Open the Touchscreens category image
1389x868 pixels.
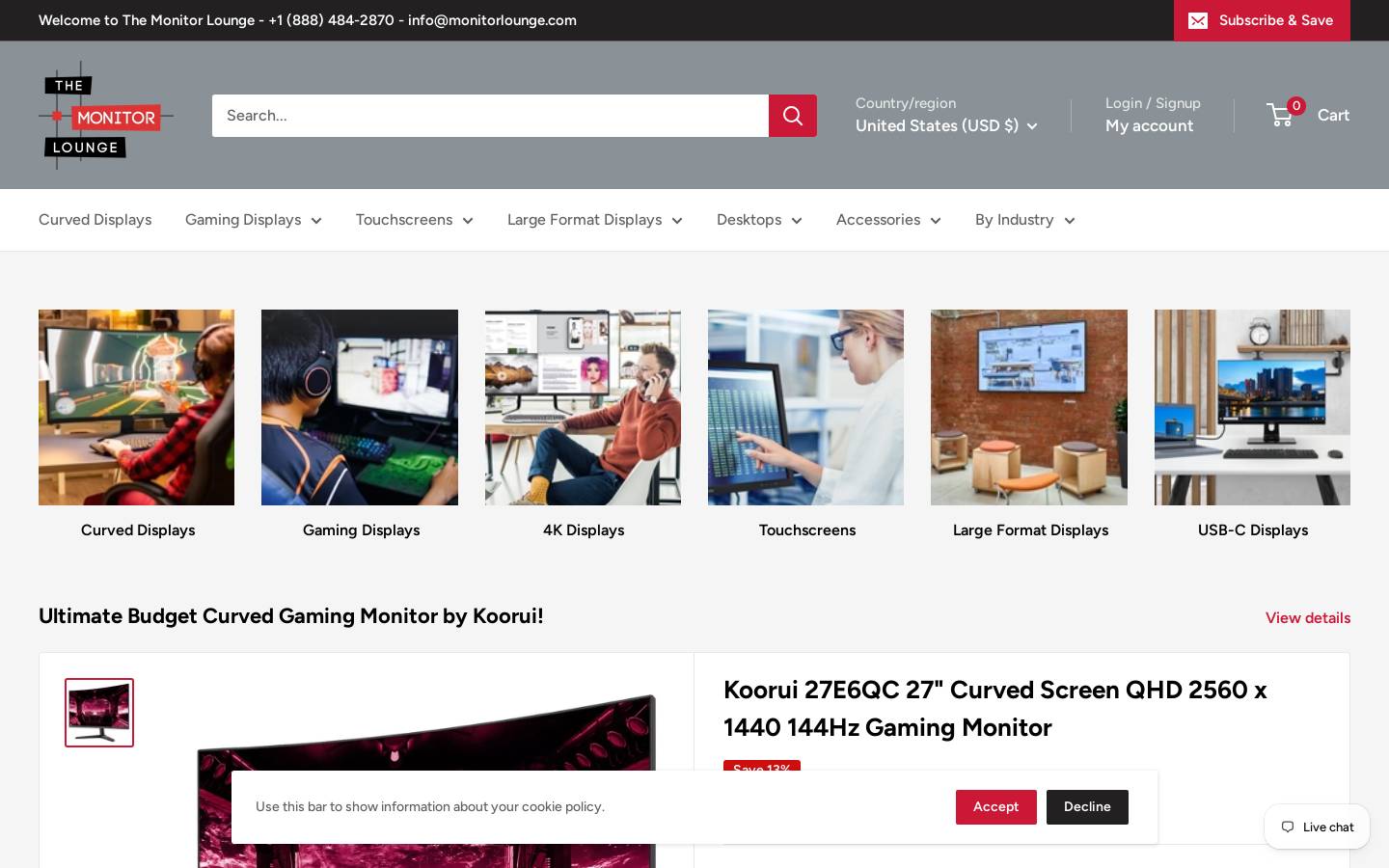pyautogui.click(x=805, y=407)
